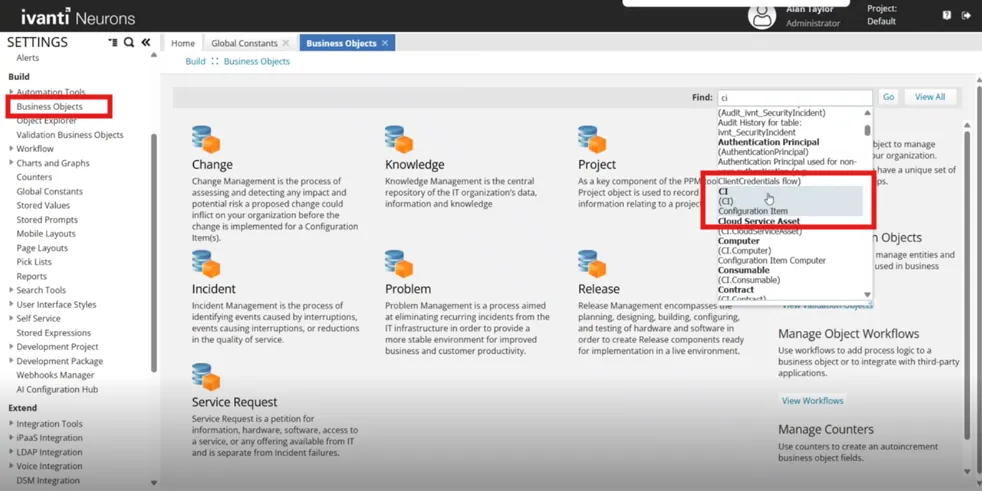The image size is (982, 491).
Task: Expand the User Interface Styles node
Action: coord(11,304)
